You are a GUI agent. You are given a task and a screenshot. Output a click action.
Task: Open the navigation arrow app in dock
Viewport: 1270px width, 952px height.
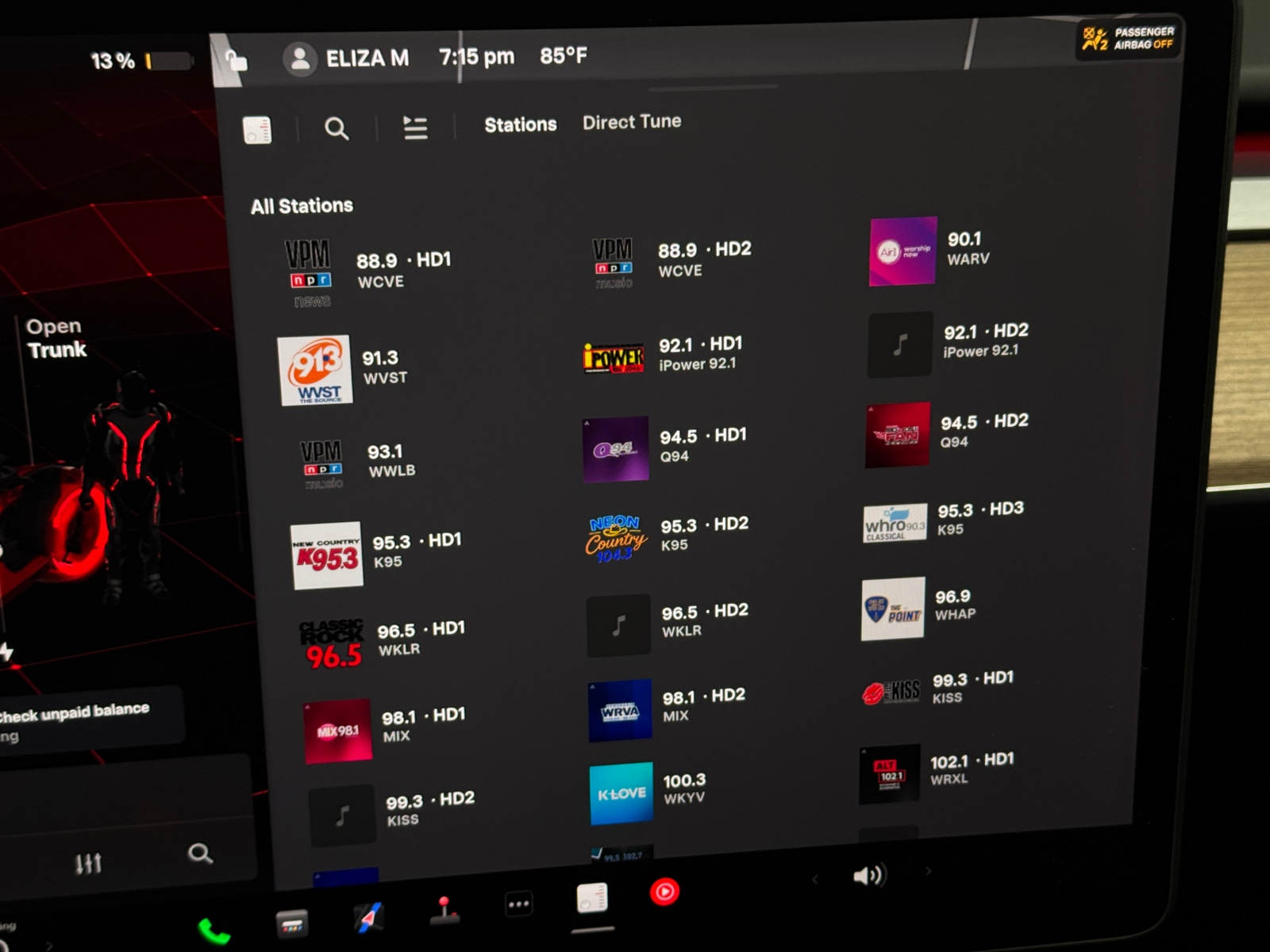pyautogui.click(x=368, y=916)
